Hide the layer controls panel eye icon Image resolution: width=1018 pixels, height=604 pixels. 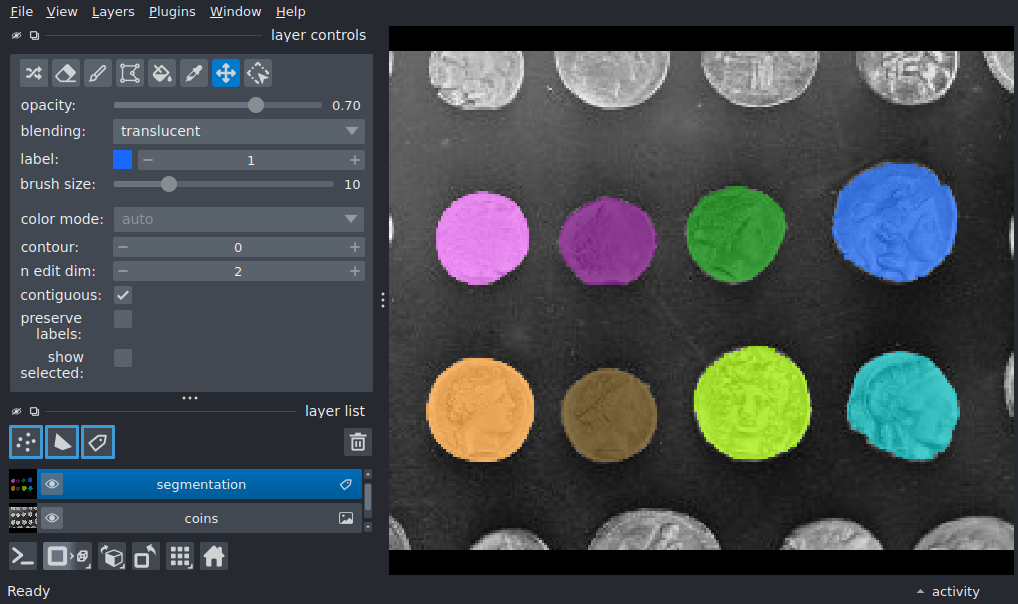coord(16,36)
